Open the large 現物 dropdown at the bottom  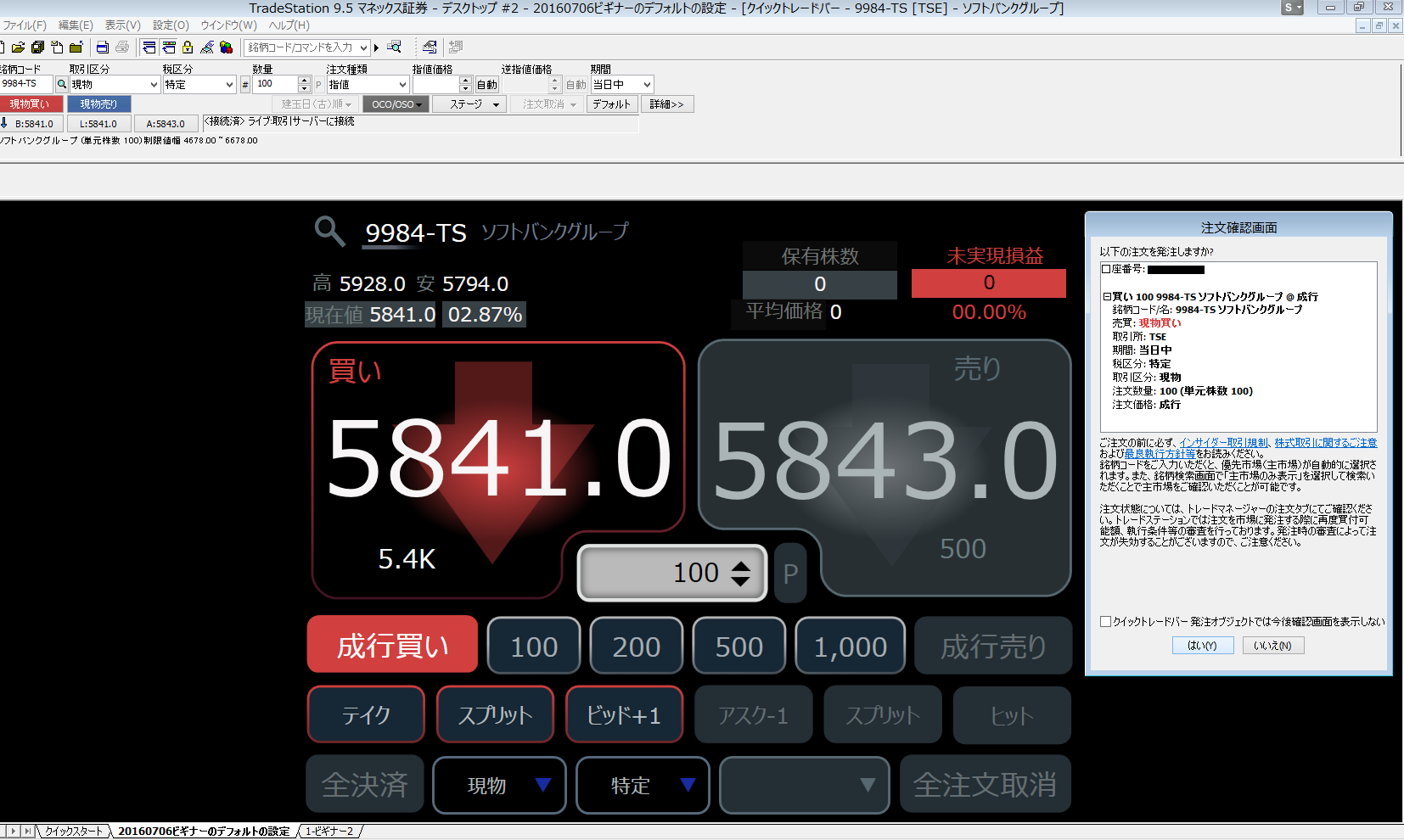coord(499,785)
